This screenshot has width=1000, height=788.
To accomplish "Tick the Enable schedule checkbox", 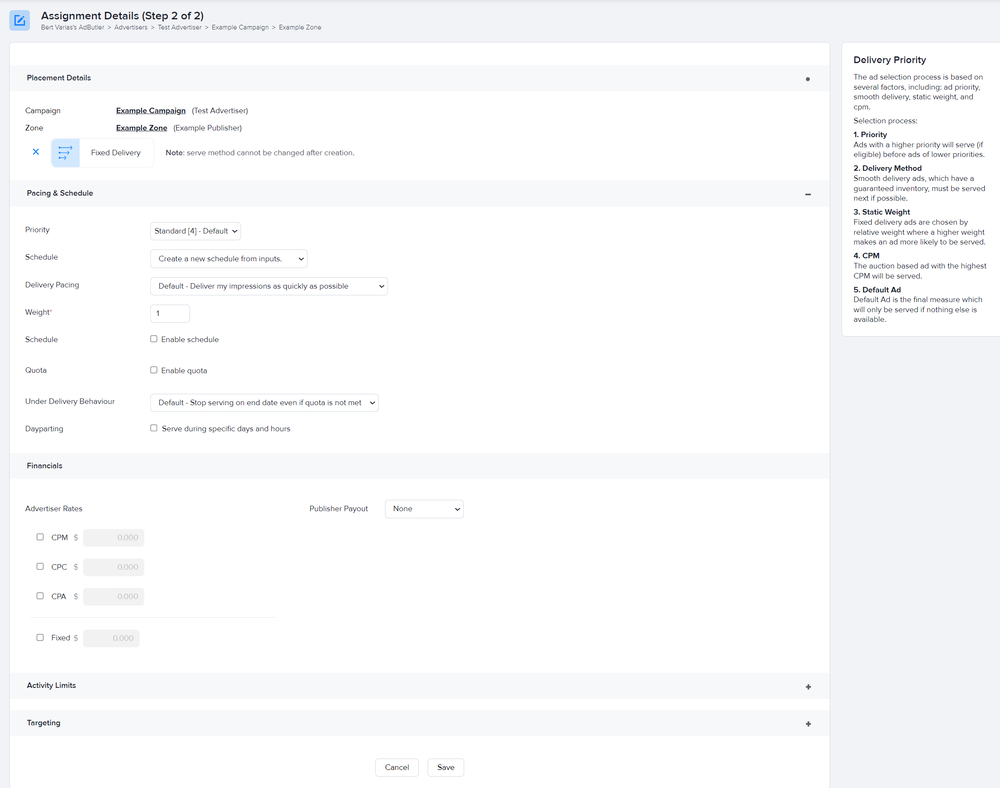I will [154, 339].
